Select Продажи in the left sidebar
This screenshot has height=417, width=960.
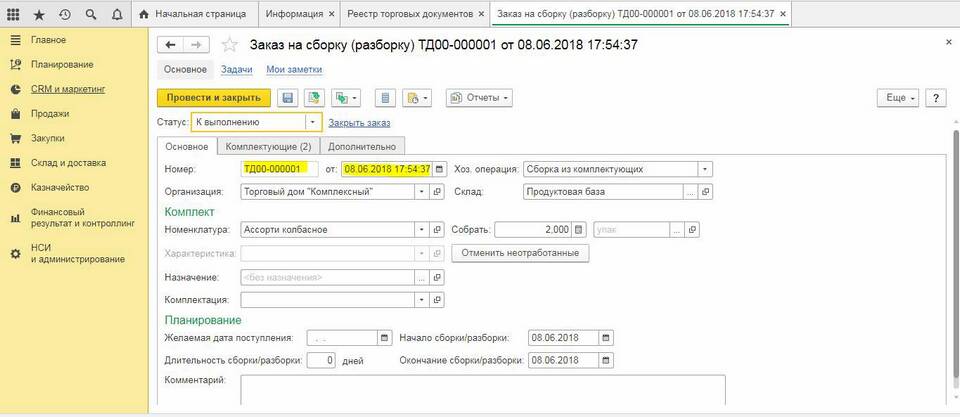pyautogui.click(x=49, y=113)
